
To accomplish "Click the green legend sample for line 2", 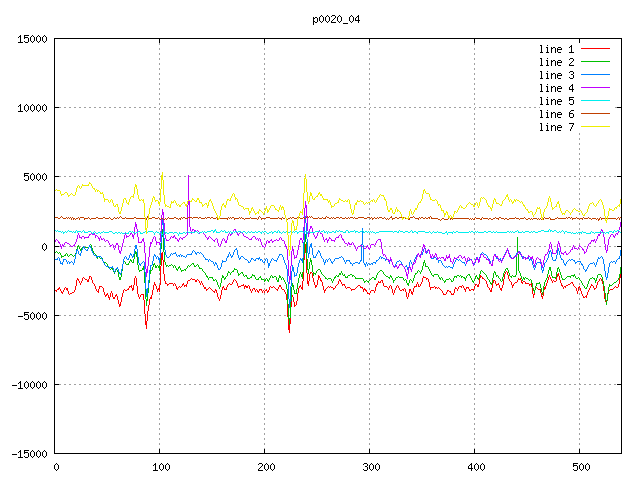I will coord(596,62).
